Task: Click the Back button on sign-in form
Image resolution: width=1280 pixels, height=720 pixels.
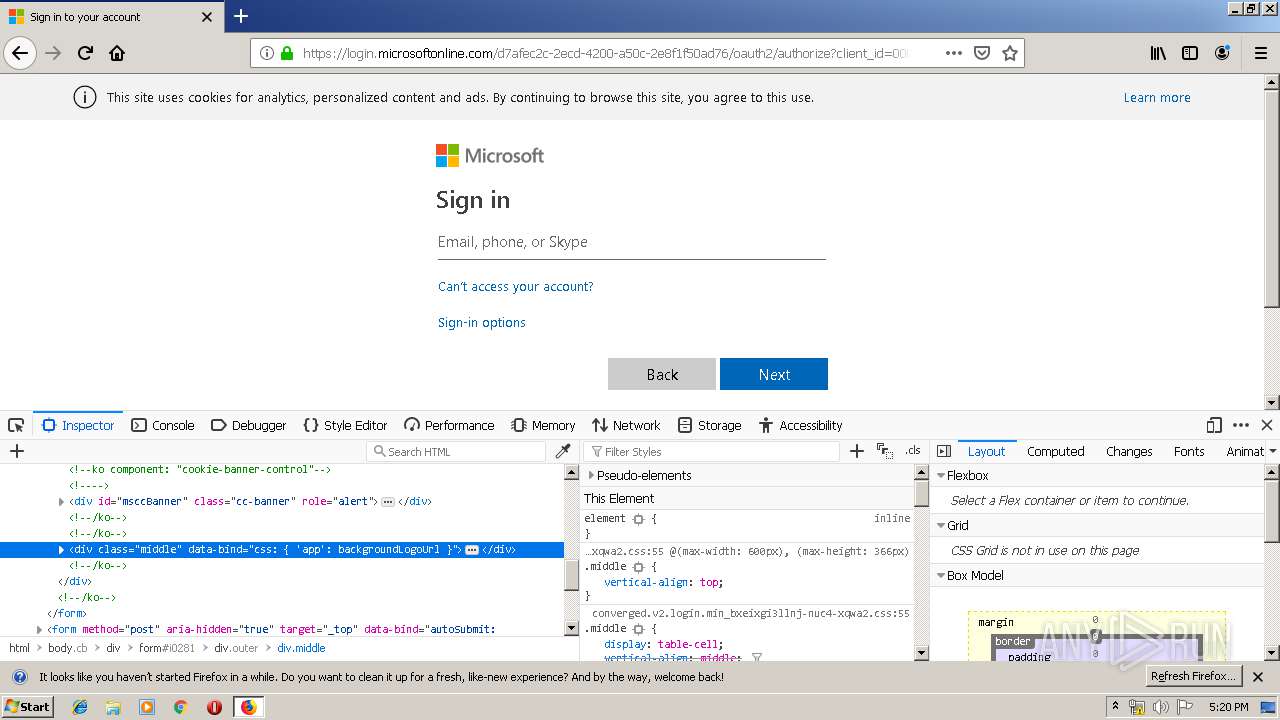Action: 662,374
